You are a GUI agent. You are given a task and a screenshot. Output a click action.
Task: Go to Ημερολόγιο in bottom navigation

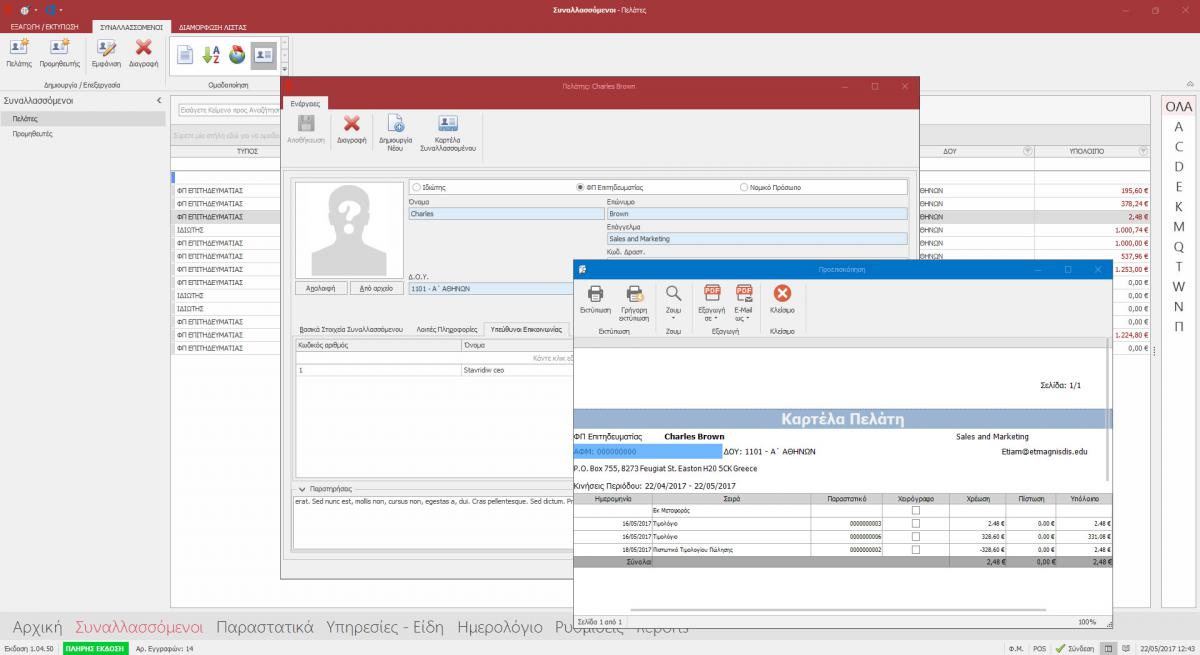(500, 628)
